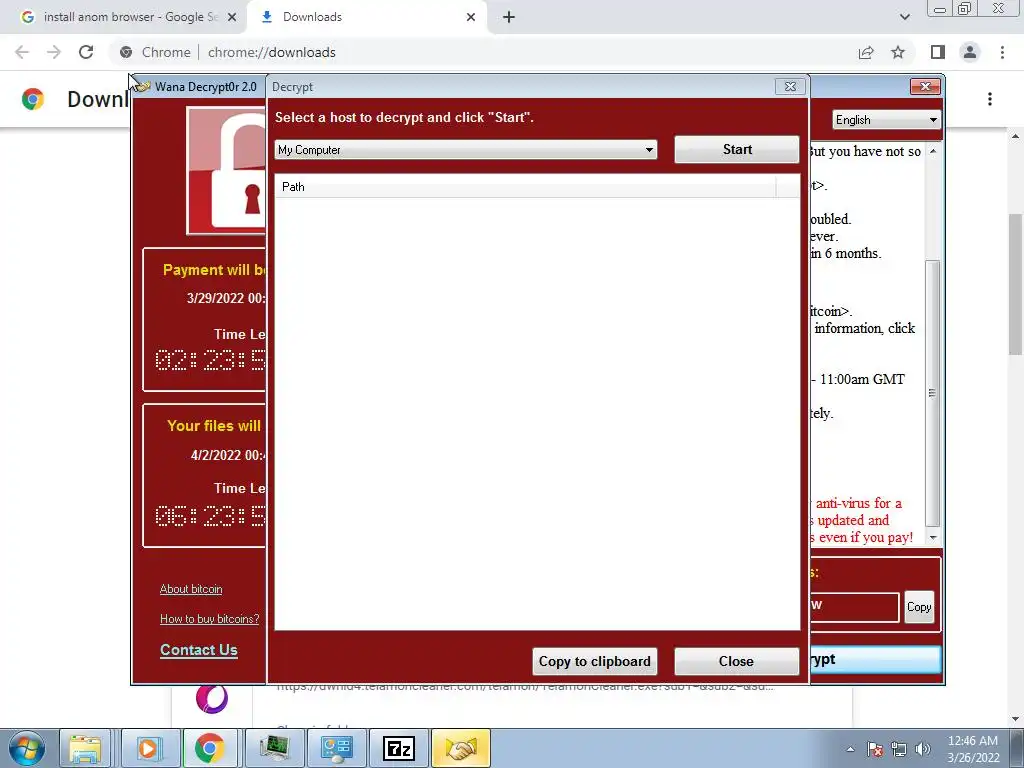
Task: Open the Windows Start menu
Action: pyautogui.click(x=26, y=748)
